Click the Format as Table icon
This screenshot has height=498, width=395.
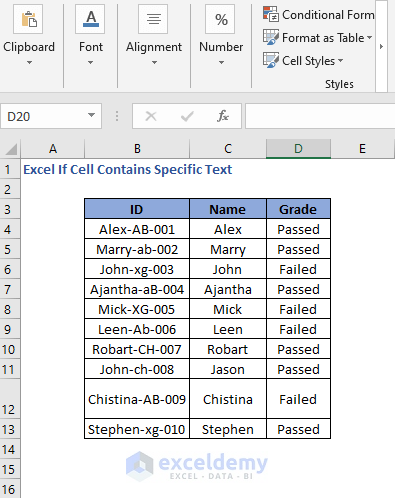270,37
